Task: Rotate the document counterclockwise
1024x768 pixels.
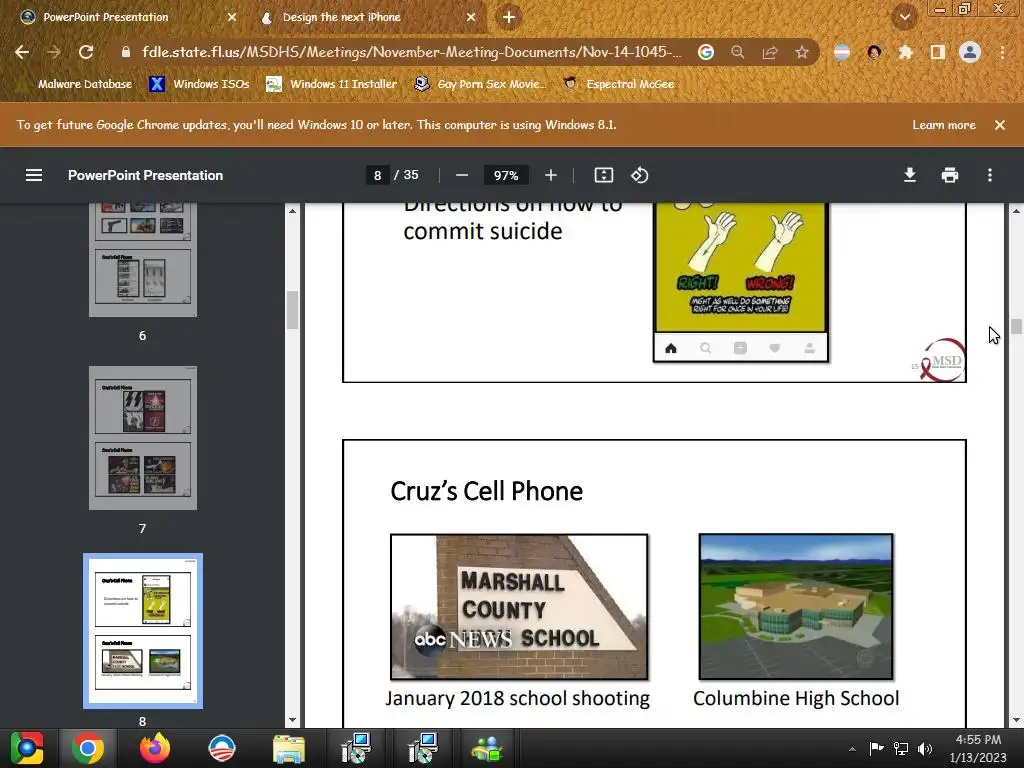Action: click(639, 175)
